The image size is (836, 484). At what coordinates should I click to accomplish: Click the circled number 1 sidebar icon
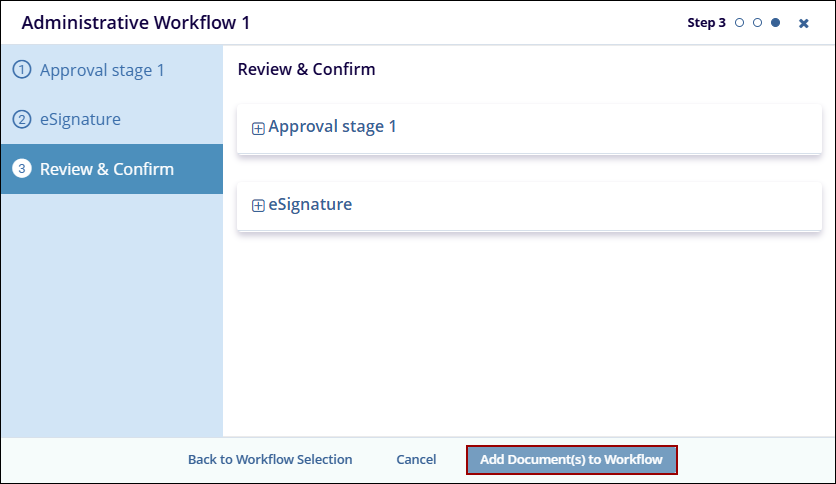[x=21, y=70]
